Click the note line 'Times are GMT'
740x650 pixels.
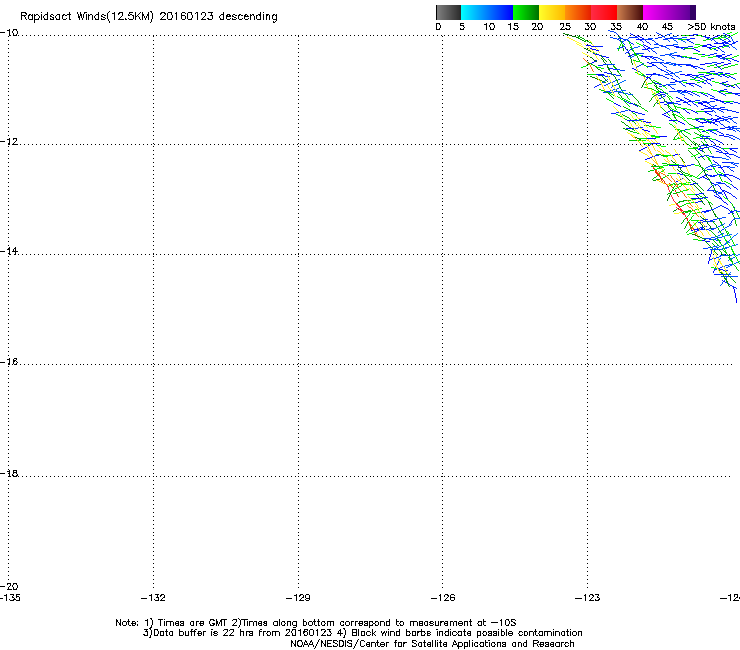tap(193, 623)
